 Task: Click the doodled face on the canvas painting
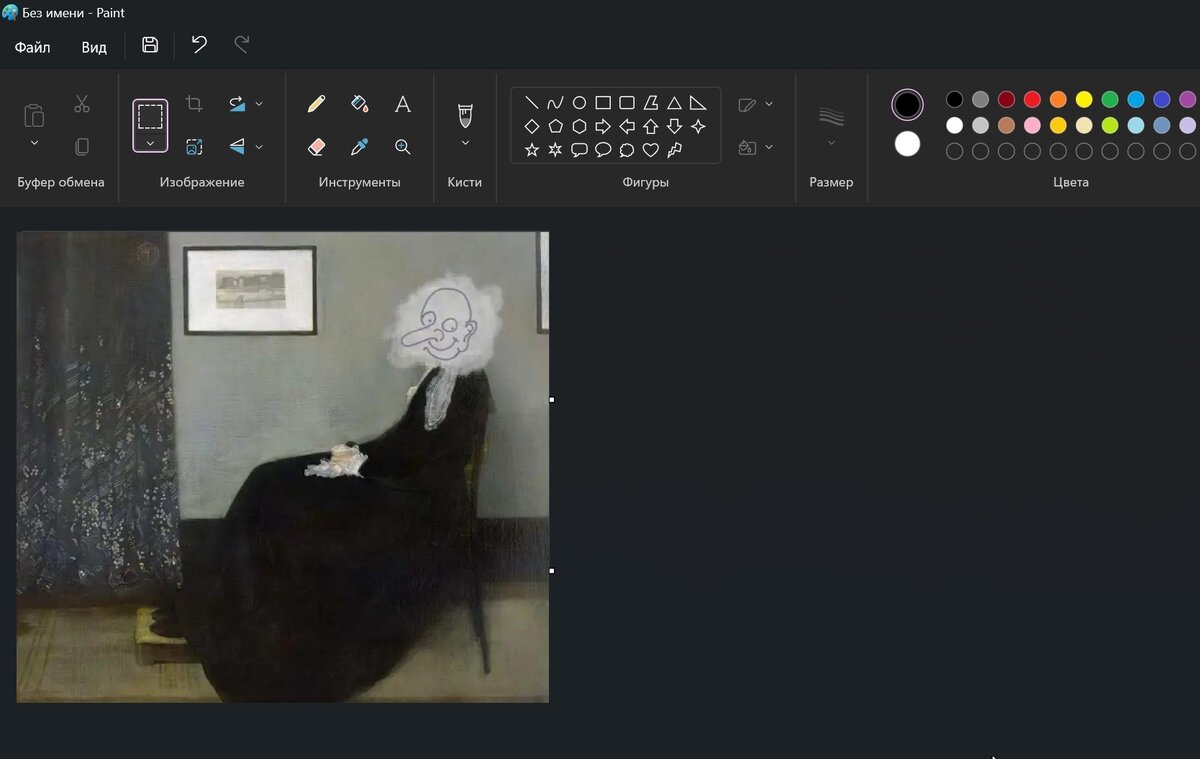coord(442,326)
